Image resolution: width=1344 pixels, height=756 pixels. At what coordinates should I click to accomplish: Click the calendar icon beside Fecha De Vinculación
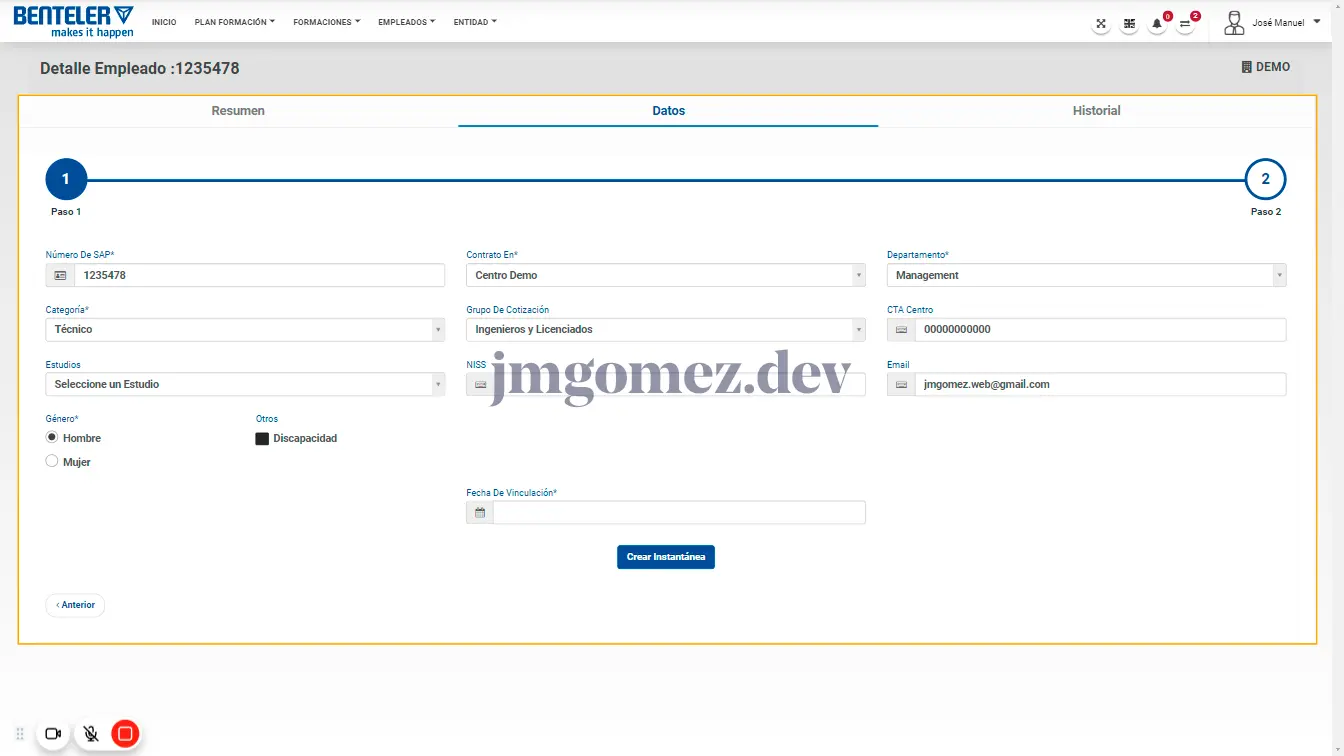(x=480, y=513)
